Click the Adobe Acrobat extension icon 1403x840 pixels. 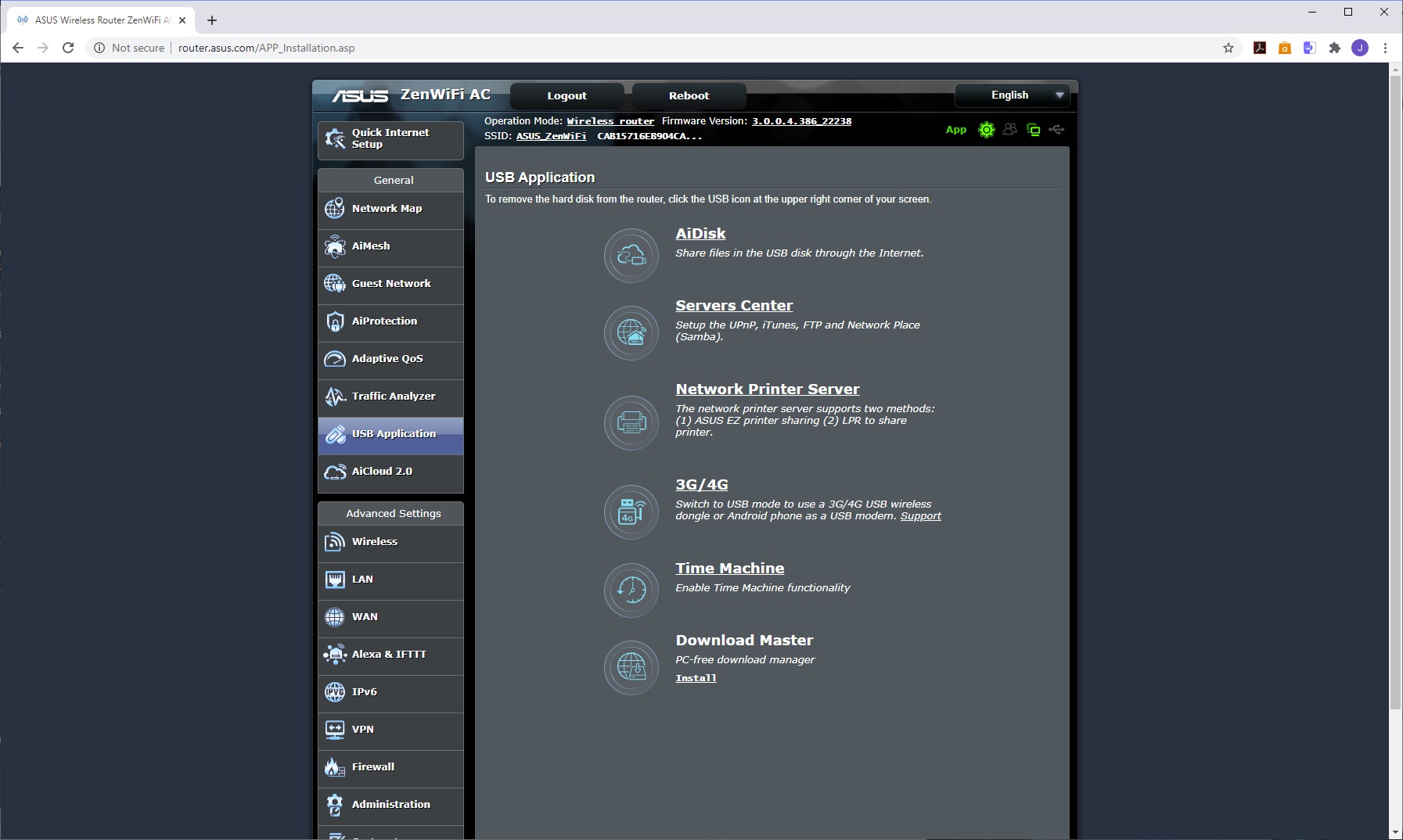coord(1260,48)
